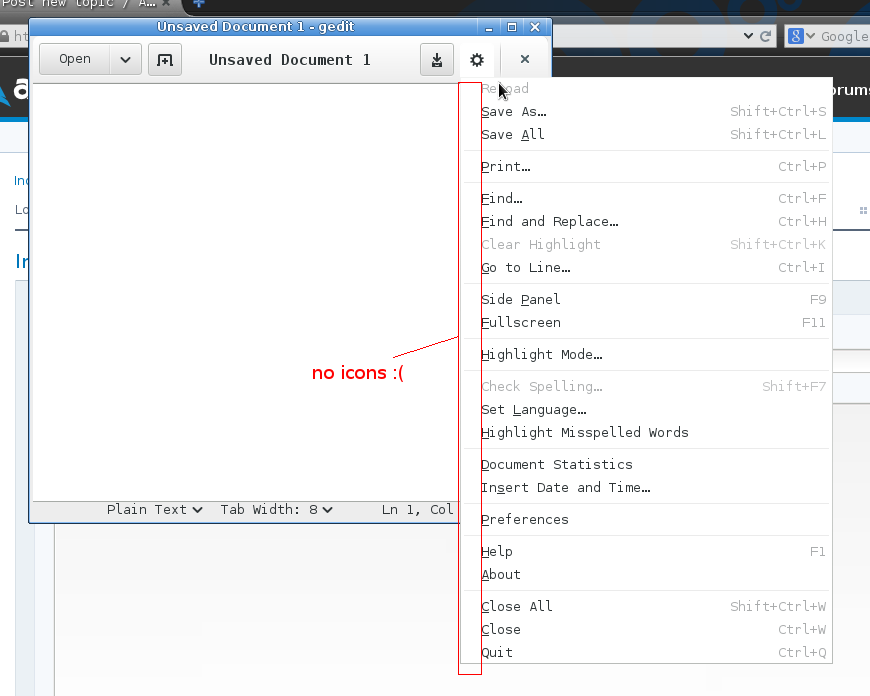Save the document using the save icon
The height and width of the screenshot is (696, 870).
tap(437, 59)
